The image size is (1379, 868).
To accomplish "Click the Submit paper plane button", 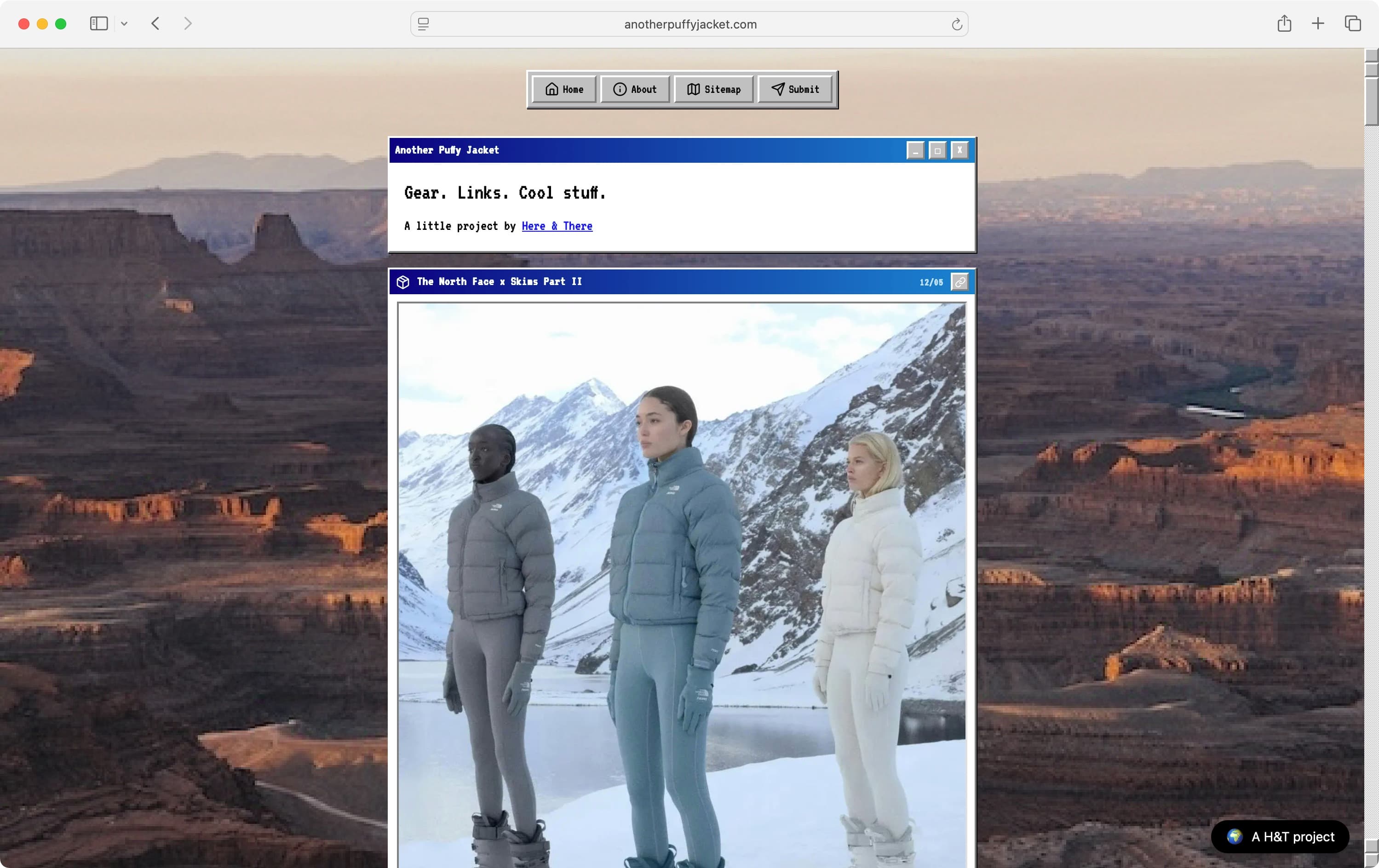I will coord(795,89).
